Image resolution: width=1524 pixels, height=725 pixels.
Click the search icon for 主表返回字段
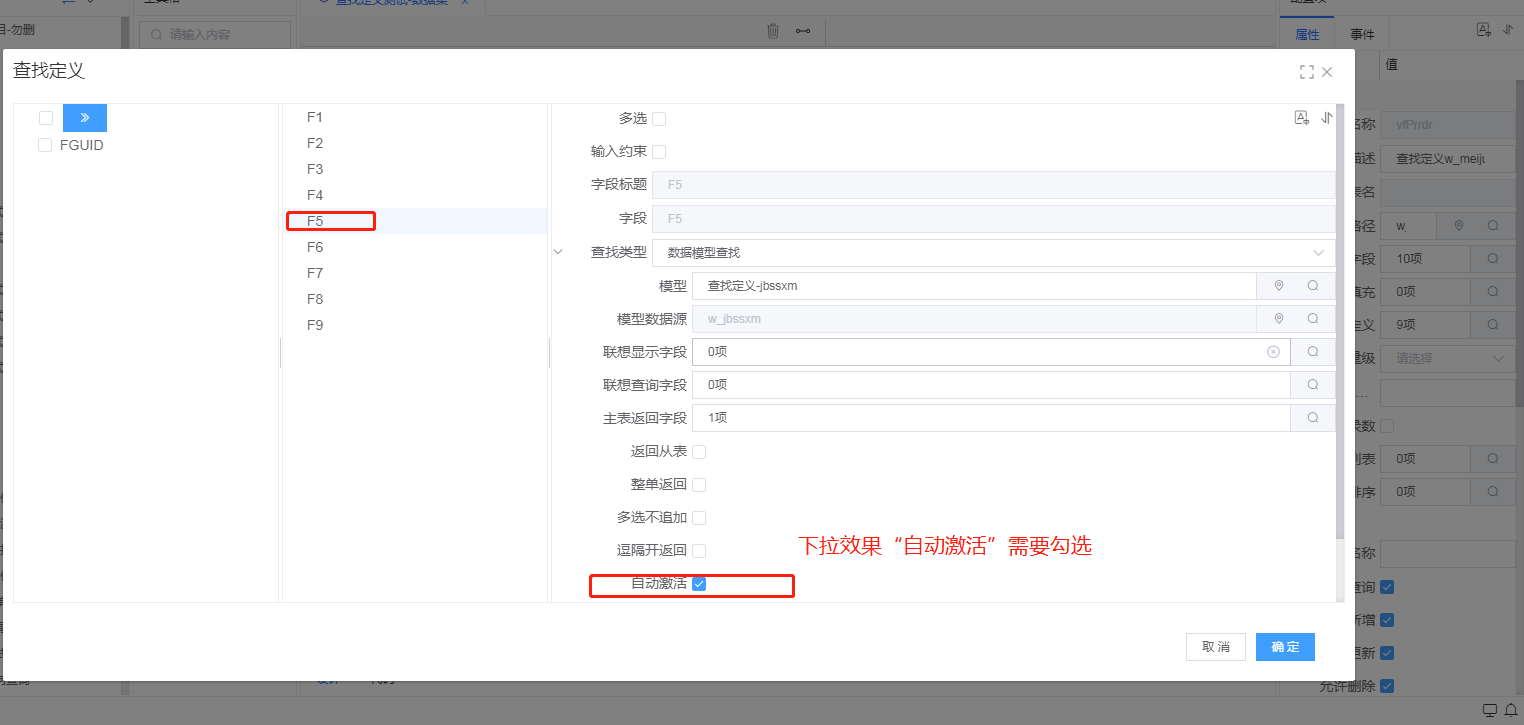point(1313,418)
